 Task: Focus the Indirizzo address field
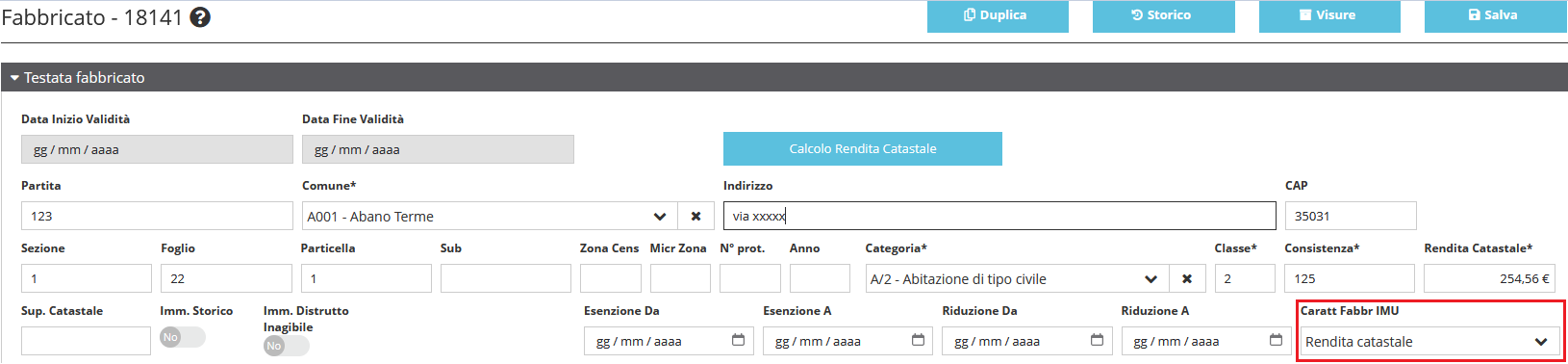tap(999, 216)
